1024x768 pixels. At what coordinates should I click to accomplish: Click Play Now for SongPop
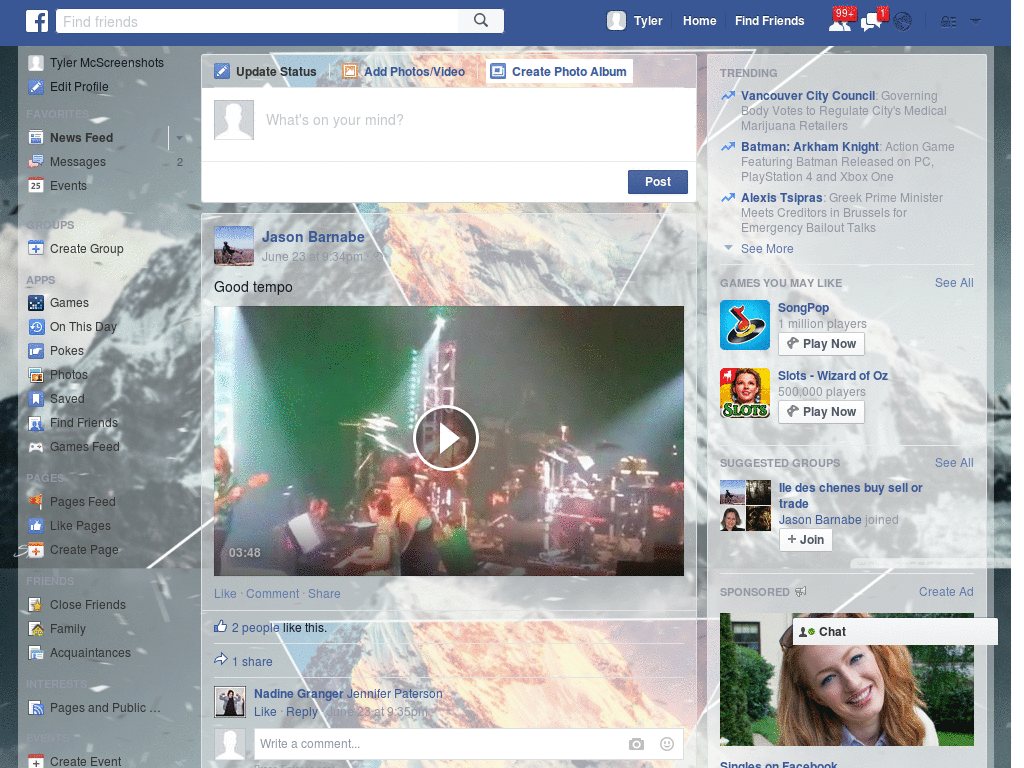[x=821, y=343]
